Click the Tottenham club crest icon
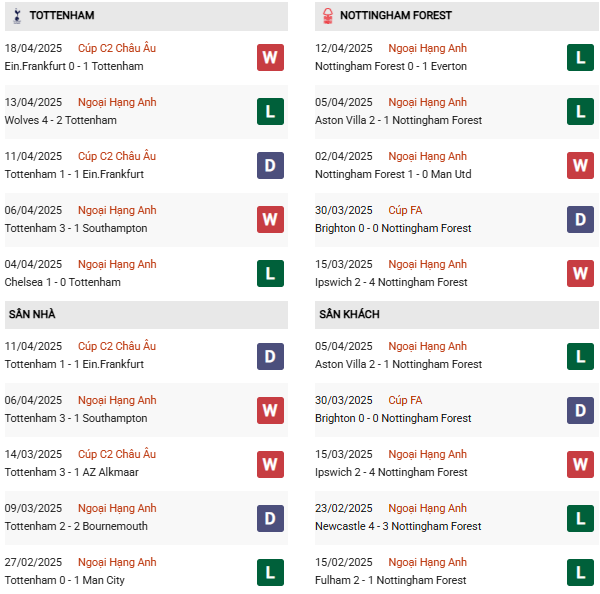This screenshot has height=594, width=600. coord(15,16)
